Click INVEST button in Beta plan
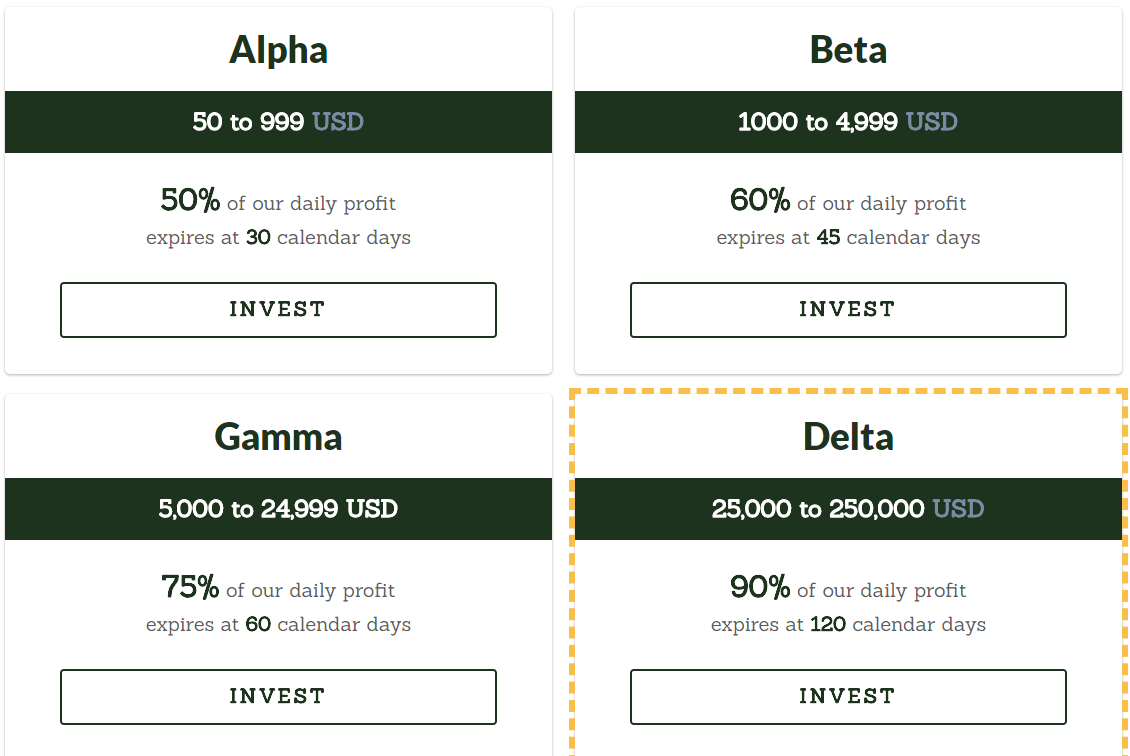 [848, 310]
